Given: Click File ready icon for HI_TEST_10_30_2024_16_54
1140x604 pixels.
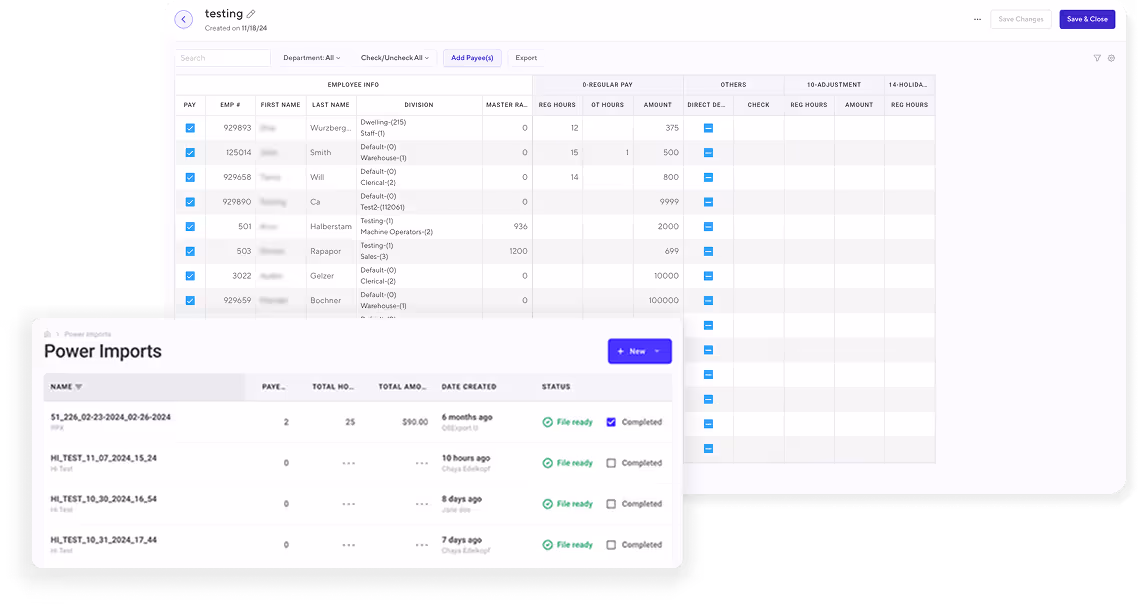Looking at the screenshot, I should [547, 504].
